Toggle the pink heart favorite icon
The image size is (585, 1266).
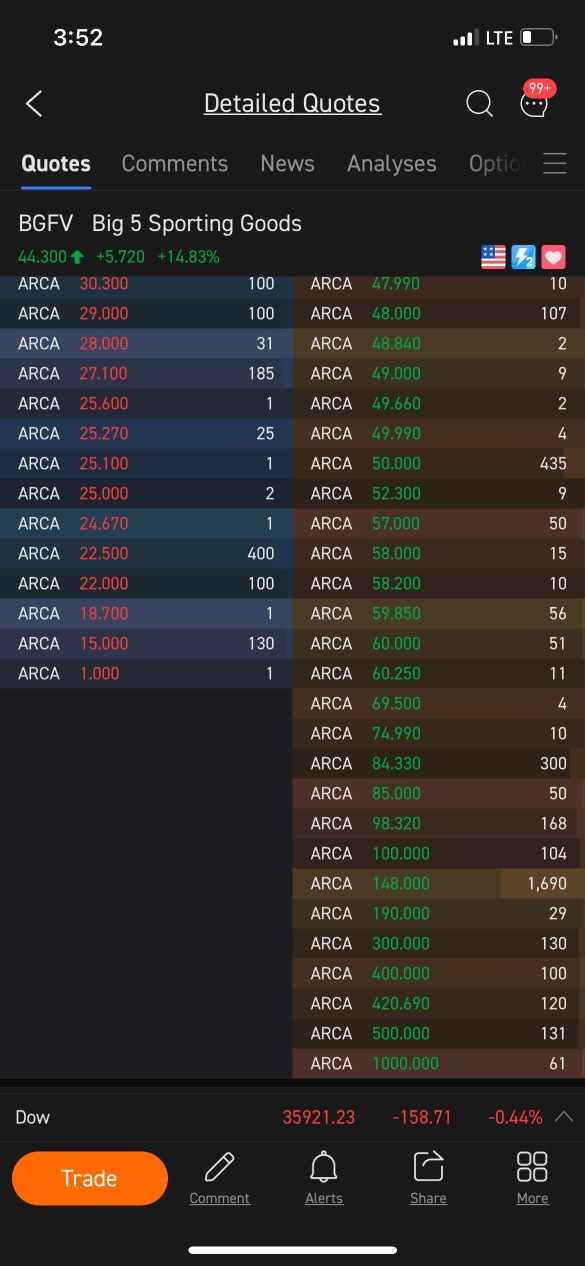click(554, 257)
